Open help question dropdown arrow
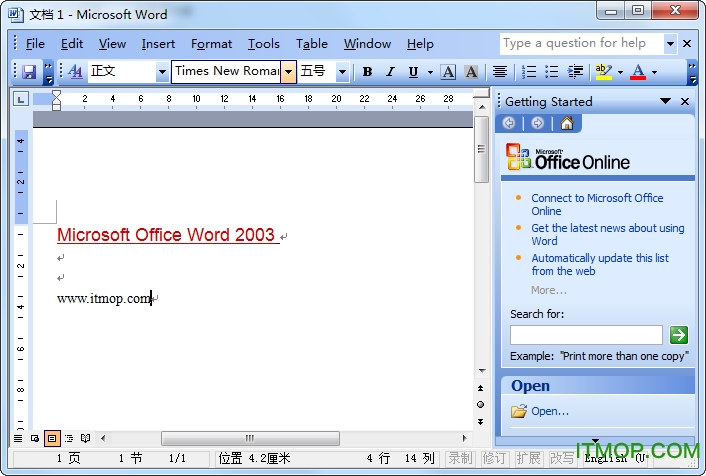706x476 pixels. tap(670, 44)
